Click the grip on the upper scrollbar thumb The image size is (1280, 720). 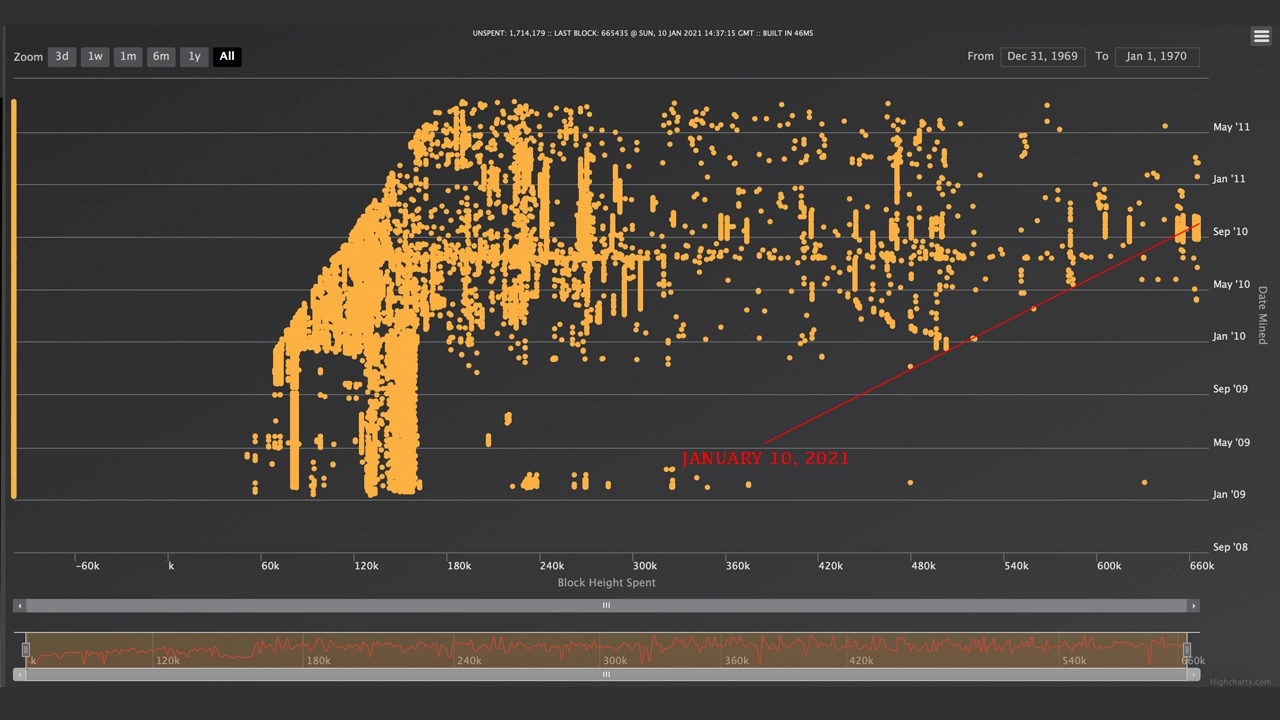606,606
